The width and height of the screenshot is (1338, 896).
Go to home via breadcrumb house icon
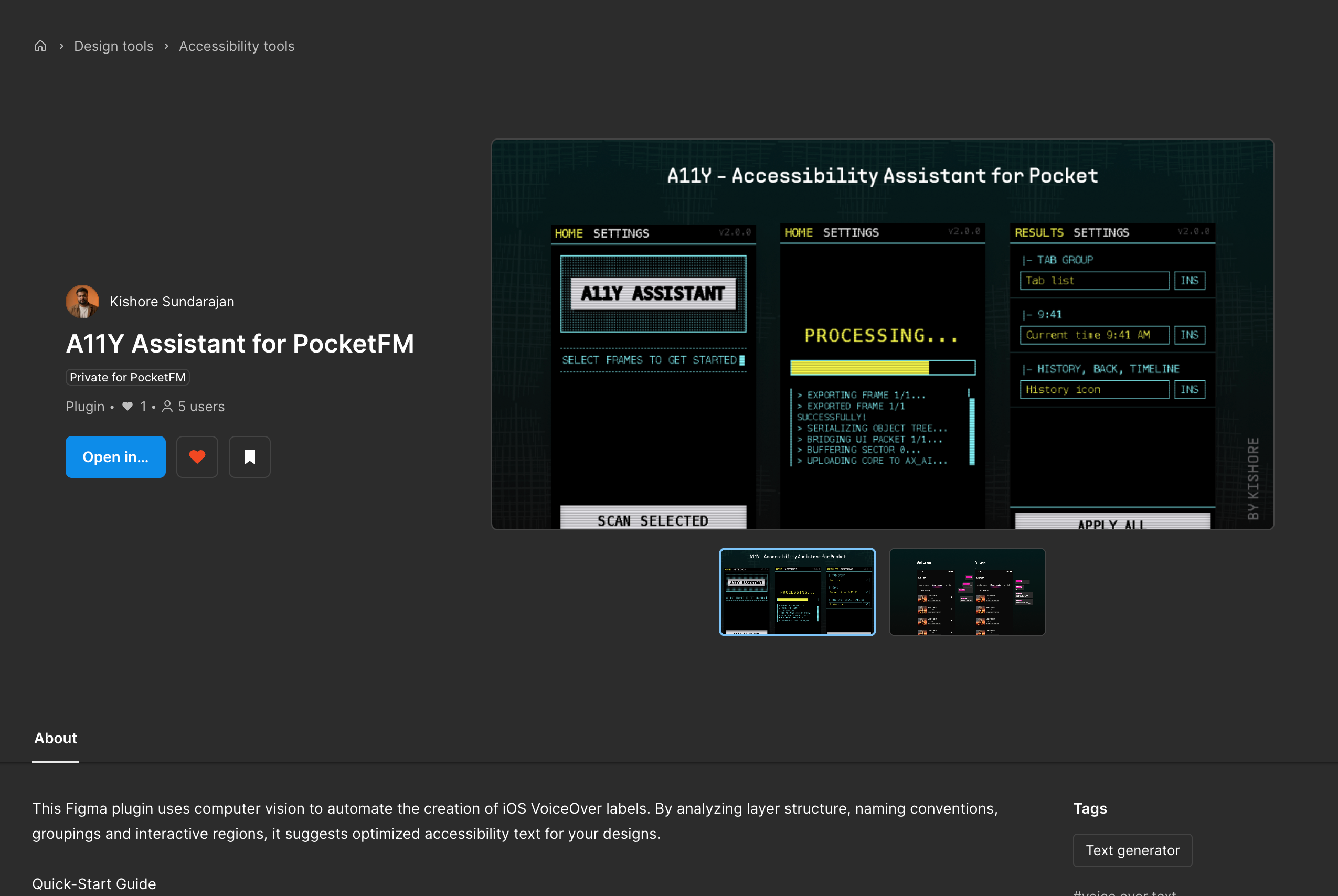point(40,46)
